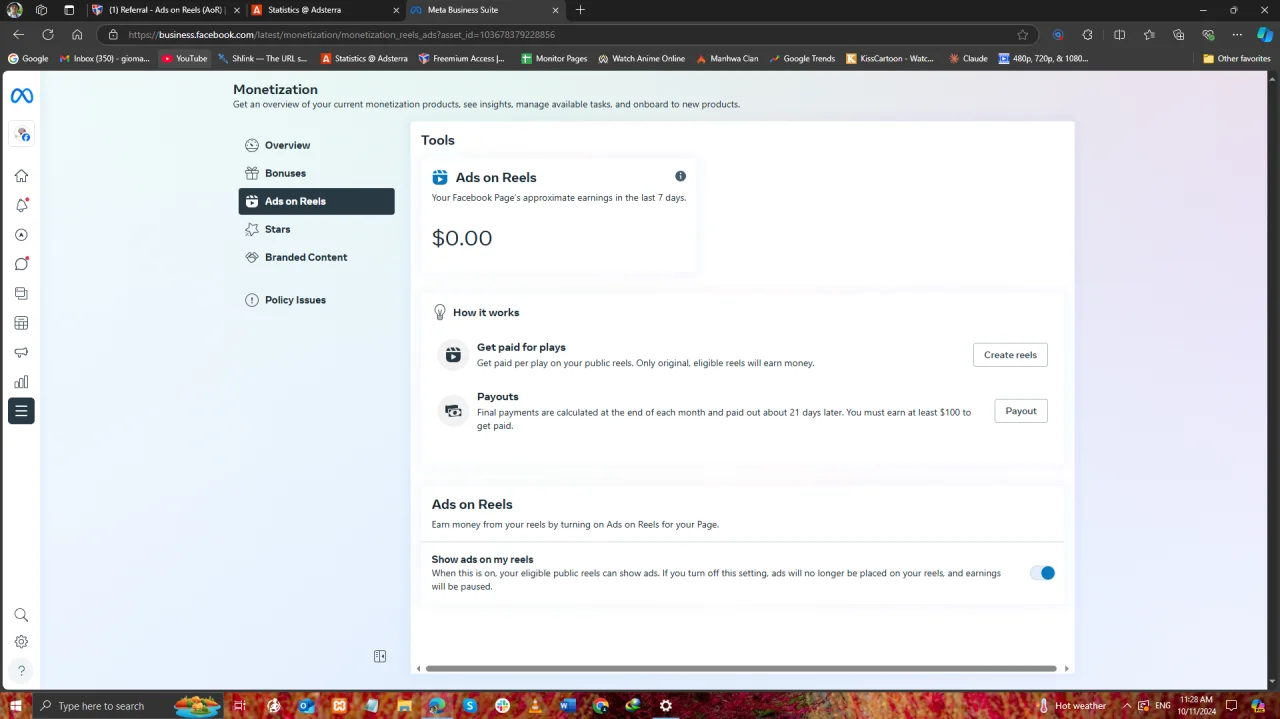Open the Planner table-grid icon
Image resolution: width=1280 pixels, height=719 pixels.
(x=21, y=323)
